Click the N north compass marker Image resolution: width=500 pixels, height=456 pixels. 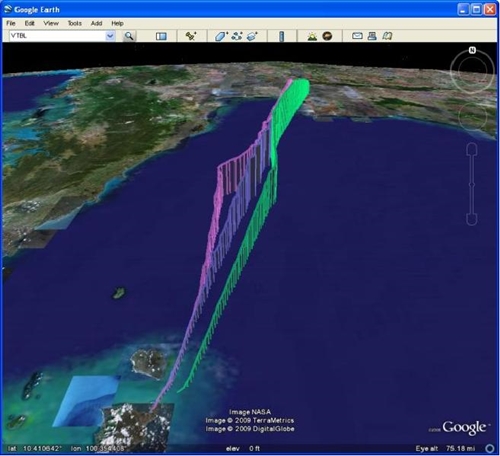coord(472,50)
